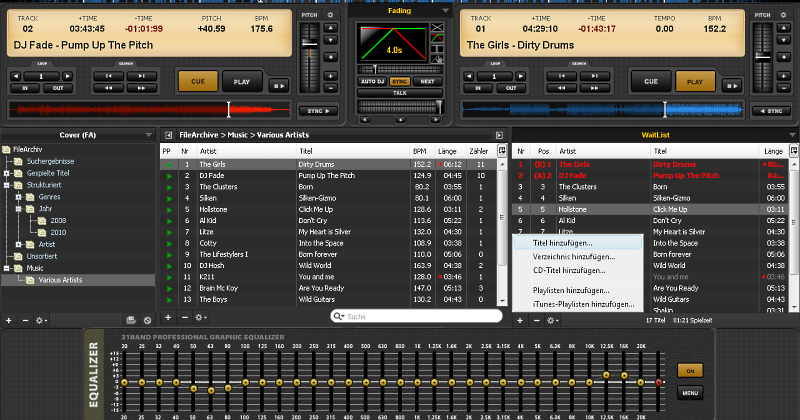Screen dimensions: 800x420
Task: Open pitch settings gear on The Girls deck
Action: (x=783, y=15)
